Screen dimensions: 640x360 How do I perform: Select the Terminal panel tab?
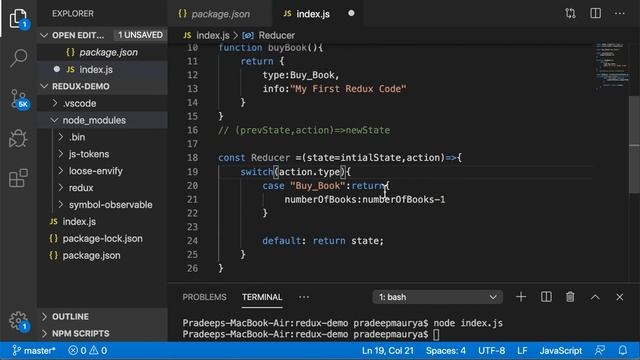(262, 297)
